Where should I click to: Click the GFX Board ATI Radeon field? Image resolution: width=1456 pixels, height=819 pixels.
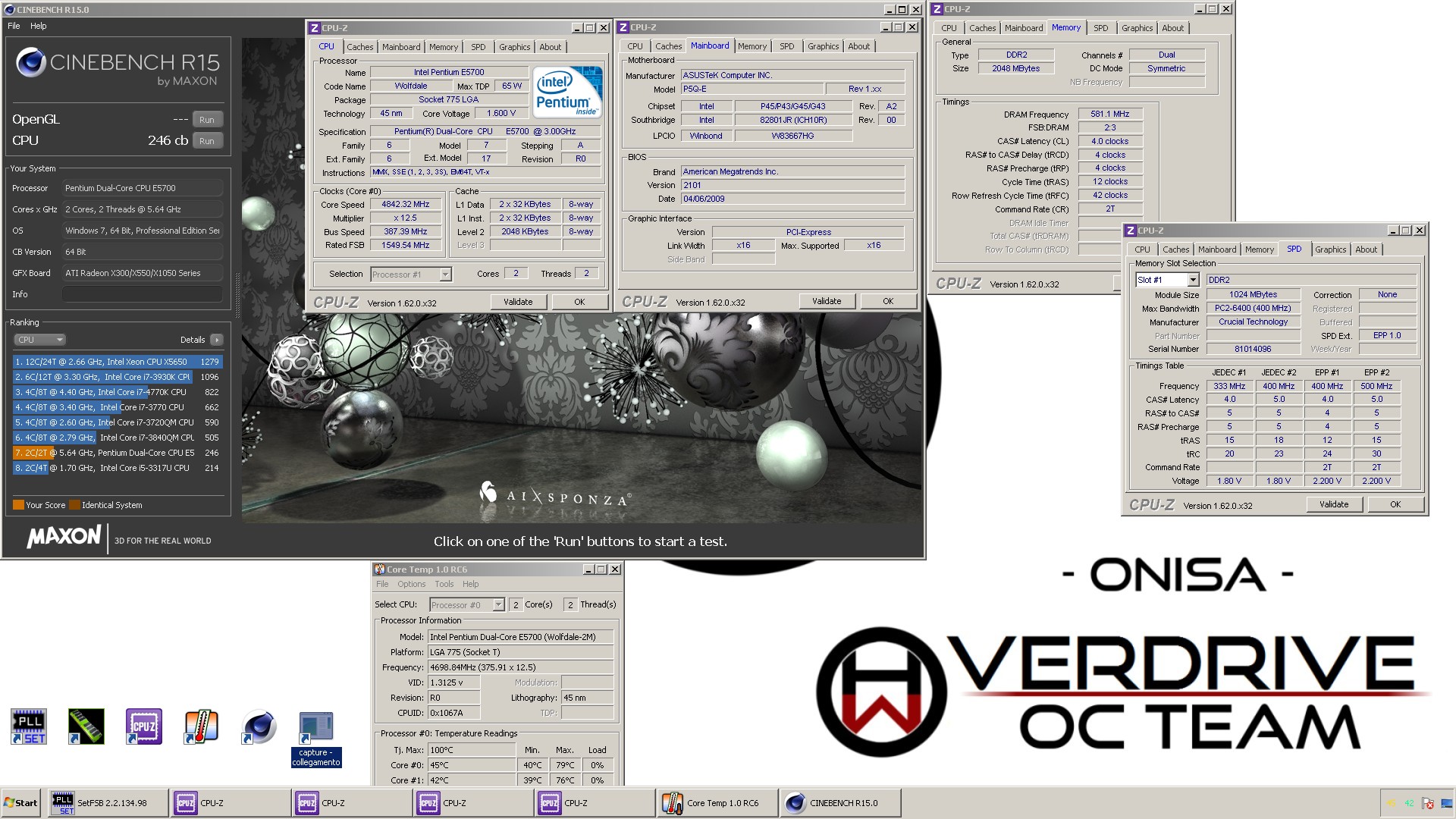pyautogui.click(x=143, y=273)
